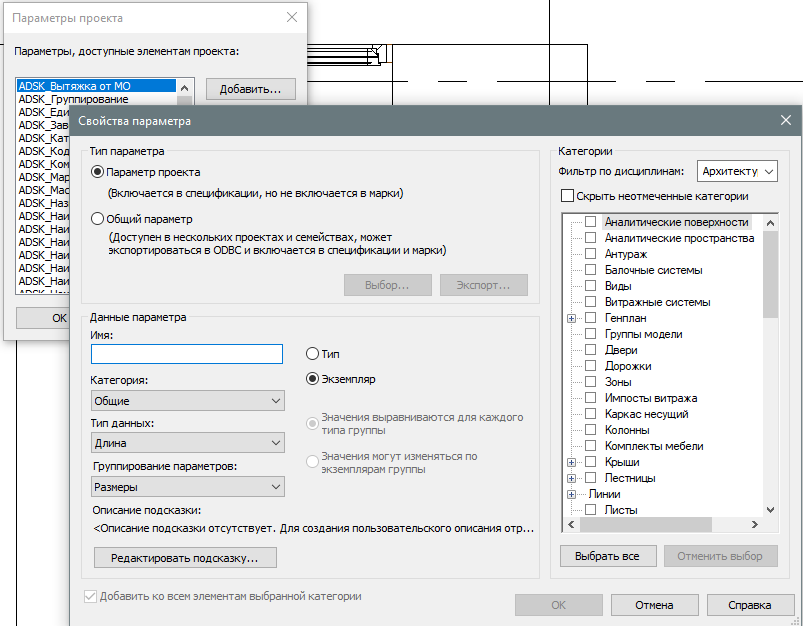Choose the Тип radio option
Image resolution: width=803 pixels, height=626 pixels.
(313, 354)
